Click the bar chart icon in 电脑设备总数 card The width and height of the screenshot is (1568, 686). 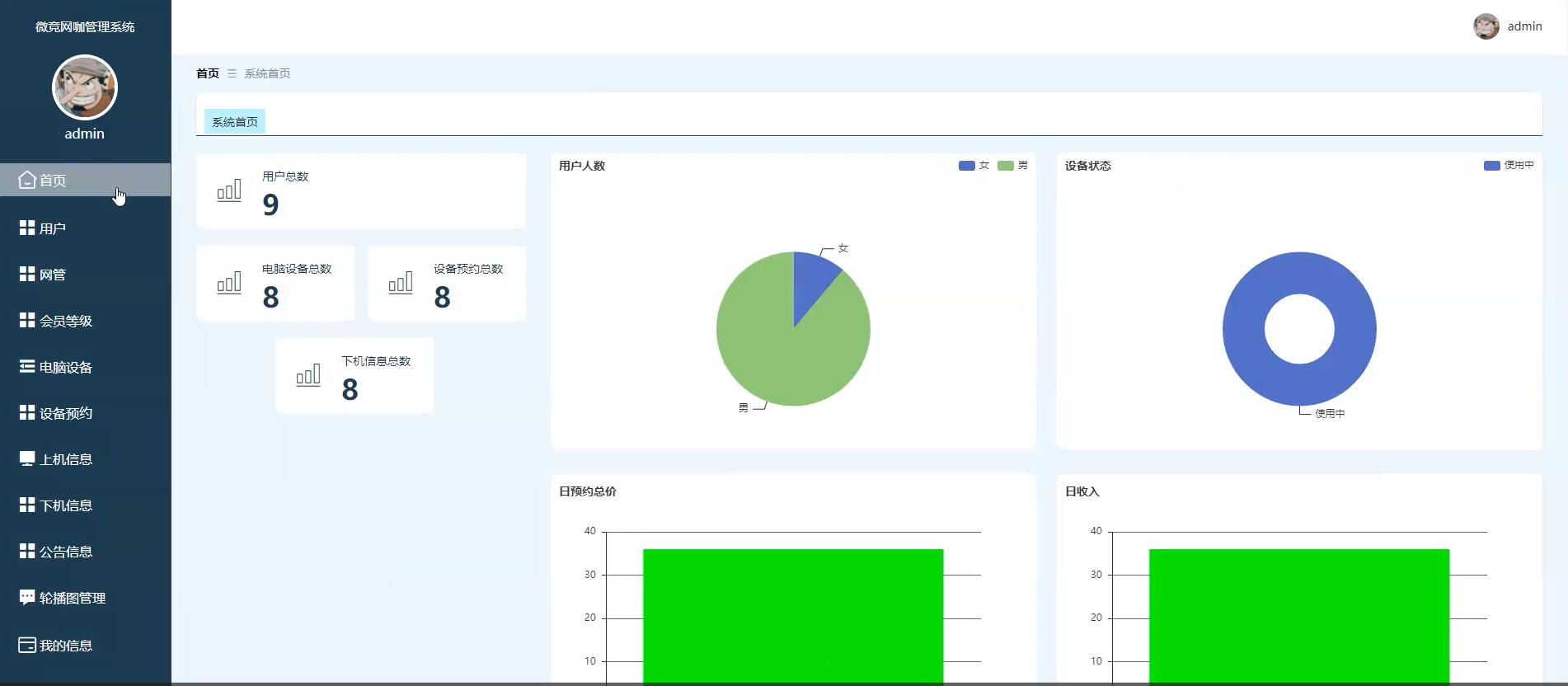[229, 283]
